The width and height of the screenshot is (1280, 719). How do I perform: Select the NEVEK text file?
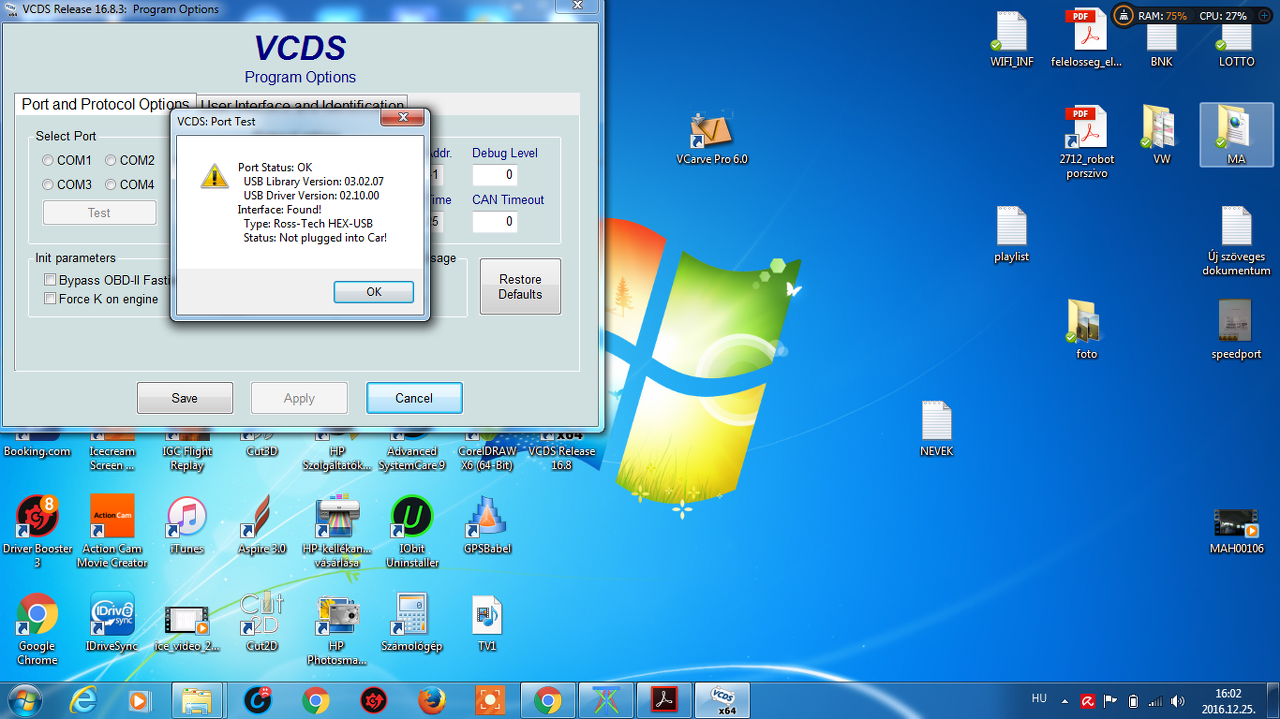coord(937,429)
